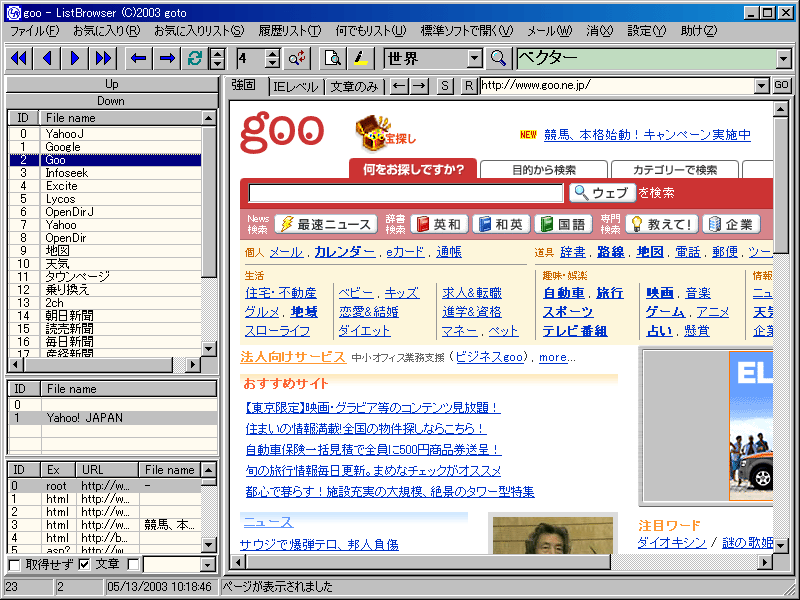Click the browser pane left arrow button

point(399,86)
